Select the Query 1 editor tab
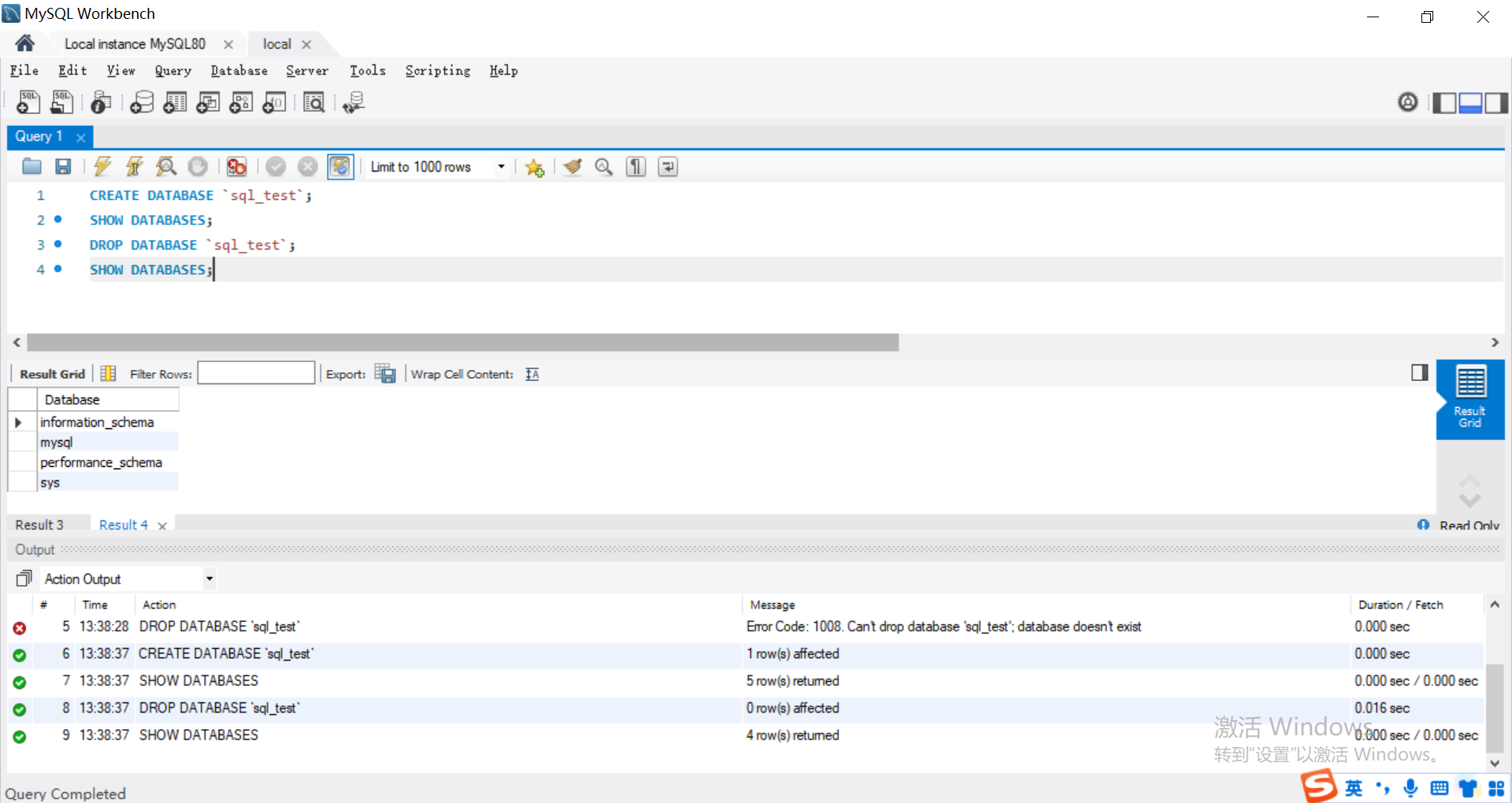The height and width of the screenshot is (803, 1512). (x=39, y=136)
